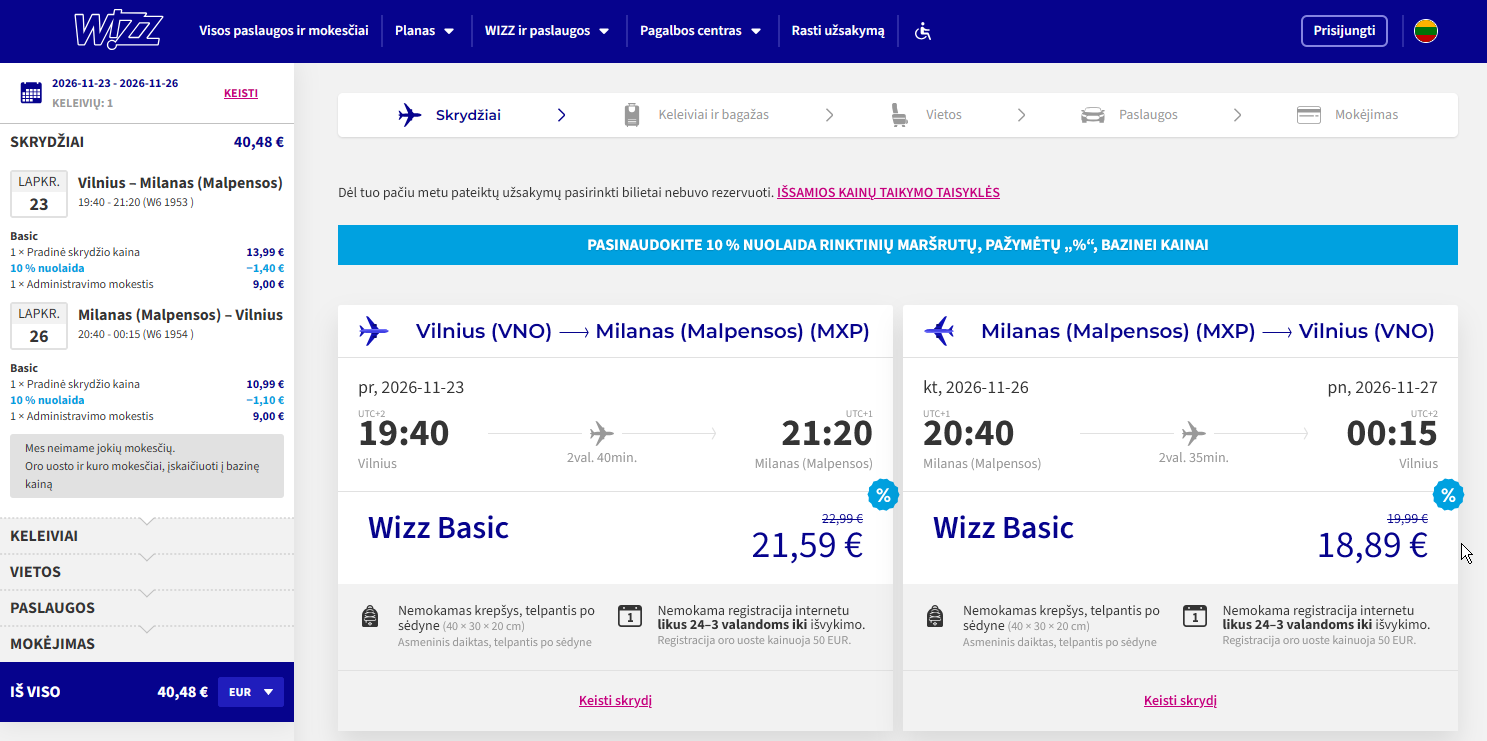Go to Skrydžiai booking step

pyautogui.click(x=449, y=115)
